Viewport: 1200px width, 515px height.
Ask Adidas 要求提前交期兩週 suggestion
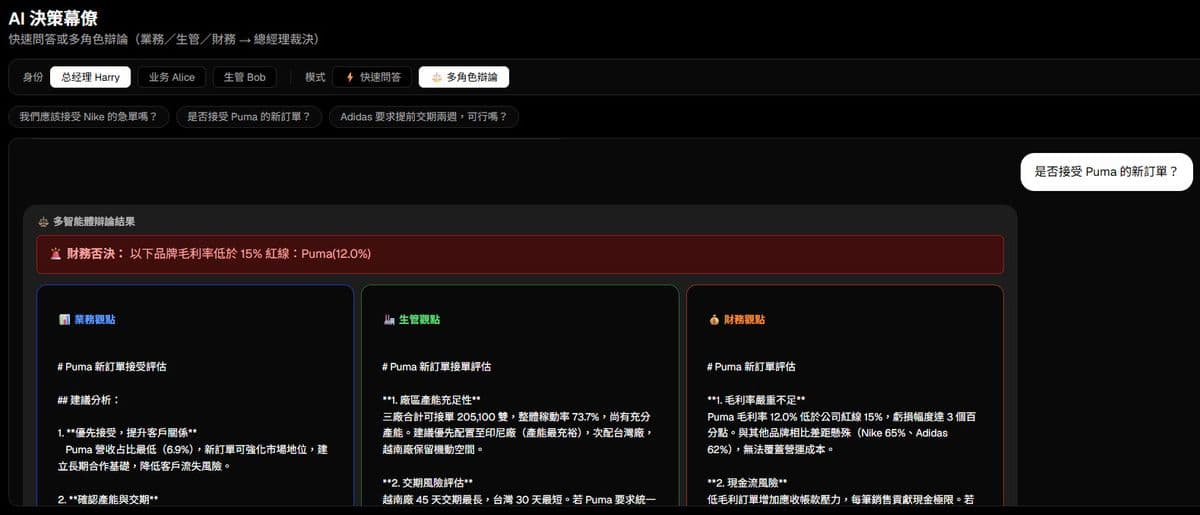point(424,117)
